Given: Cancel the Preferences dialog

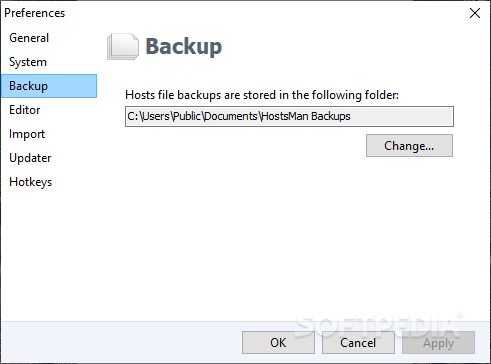Looking at the screenshot, I should [x=358, y=342].
